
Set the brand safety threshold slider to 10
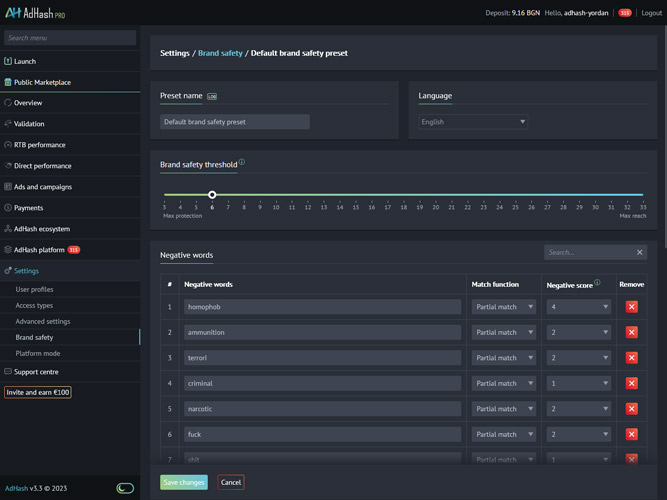pos(275,195)
